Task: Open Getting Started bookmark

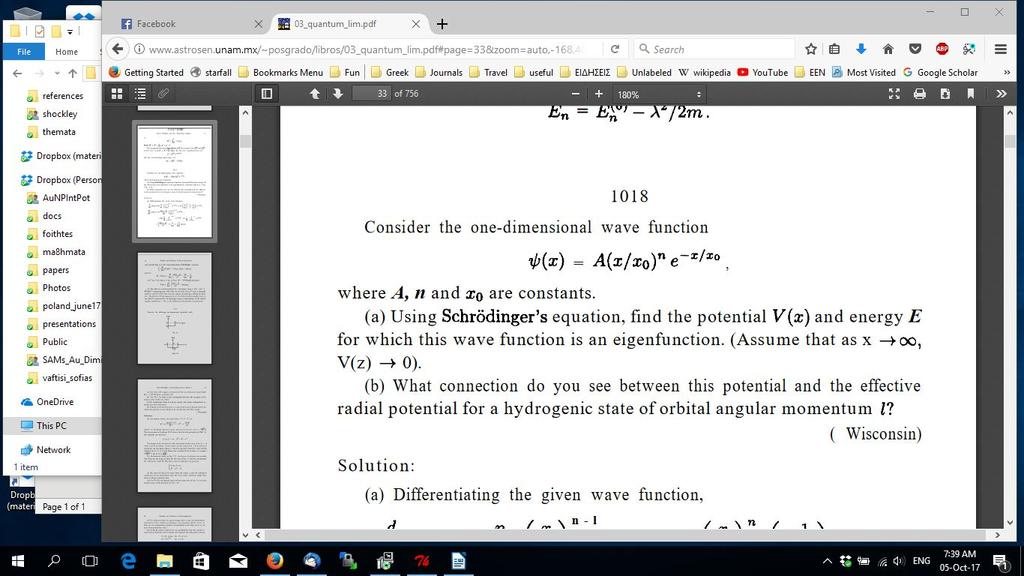Action: [x=146, y=72]
